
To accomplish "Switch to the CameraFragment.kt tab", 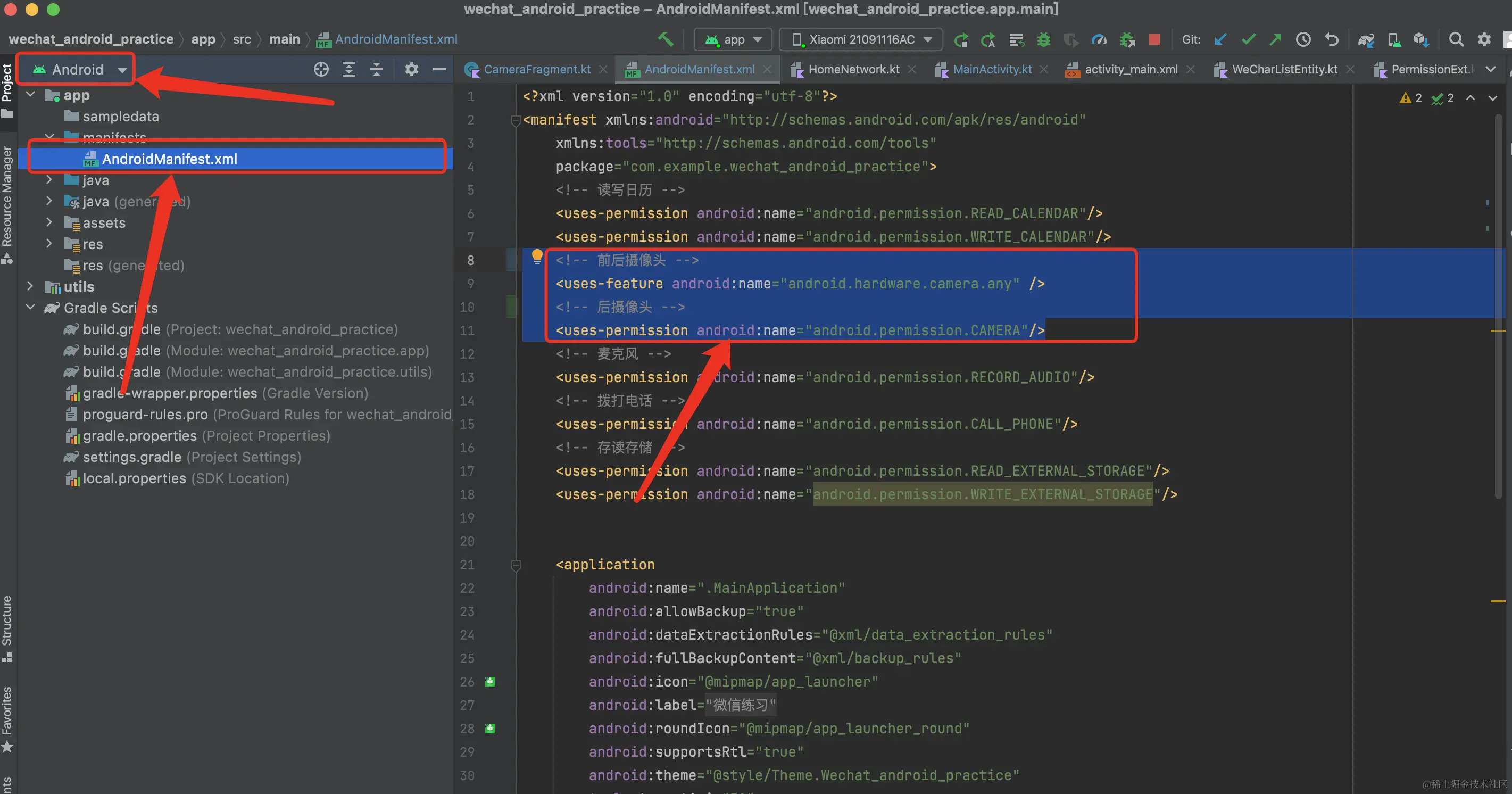I will (x=536, y=69).
